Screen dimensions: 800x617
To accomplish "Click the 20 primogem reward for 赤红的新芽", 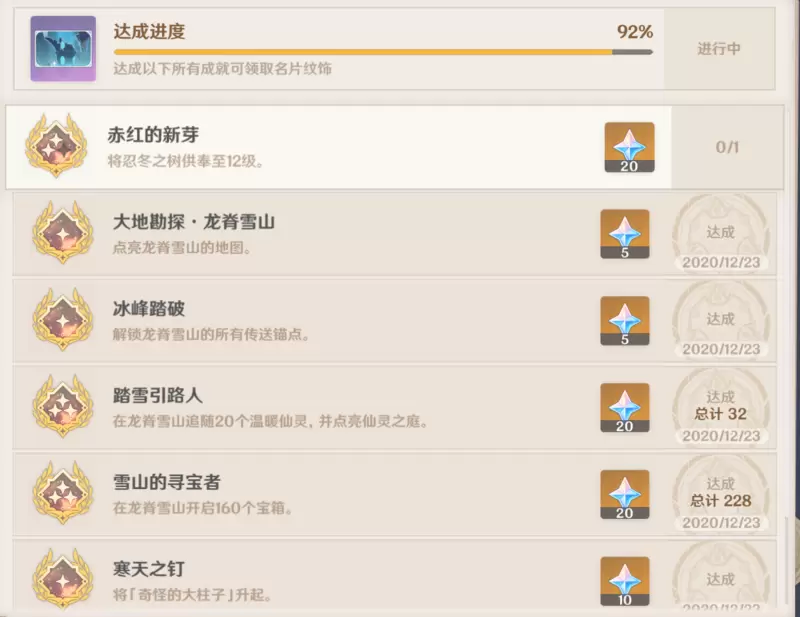I will 629,147.
